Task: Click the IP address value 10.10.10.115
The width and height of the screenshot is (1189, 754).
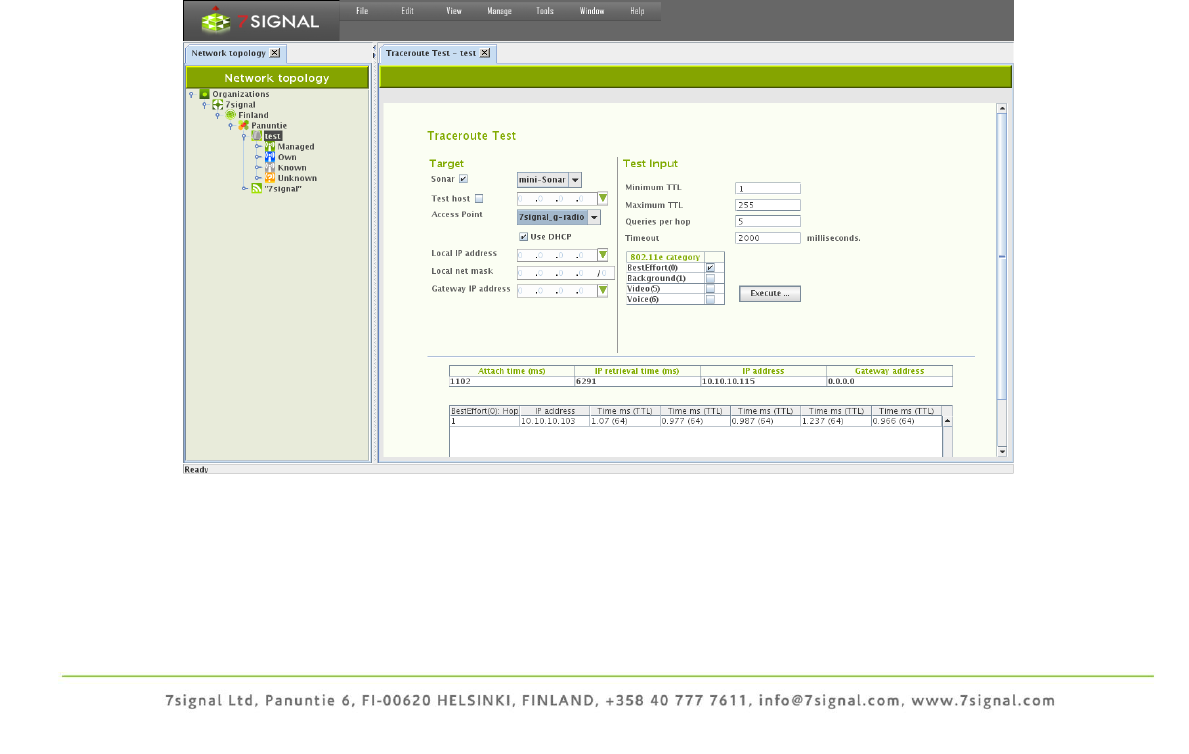Action: tap(763, 382)
